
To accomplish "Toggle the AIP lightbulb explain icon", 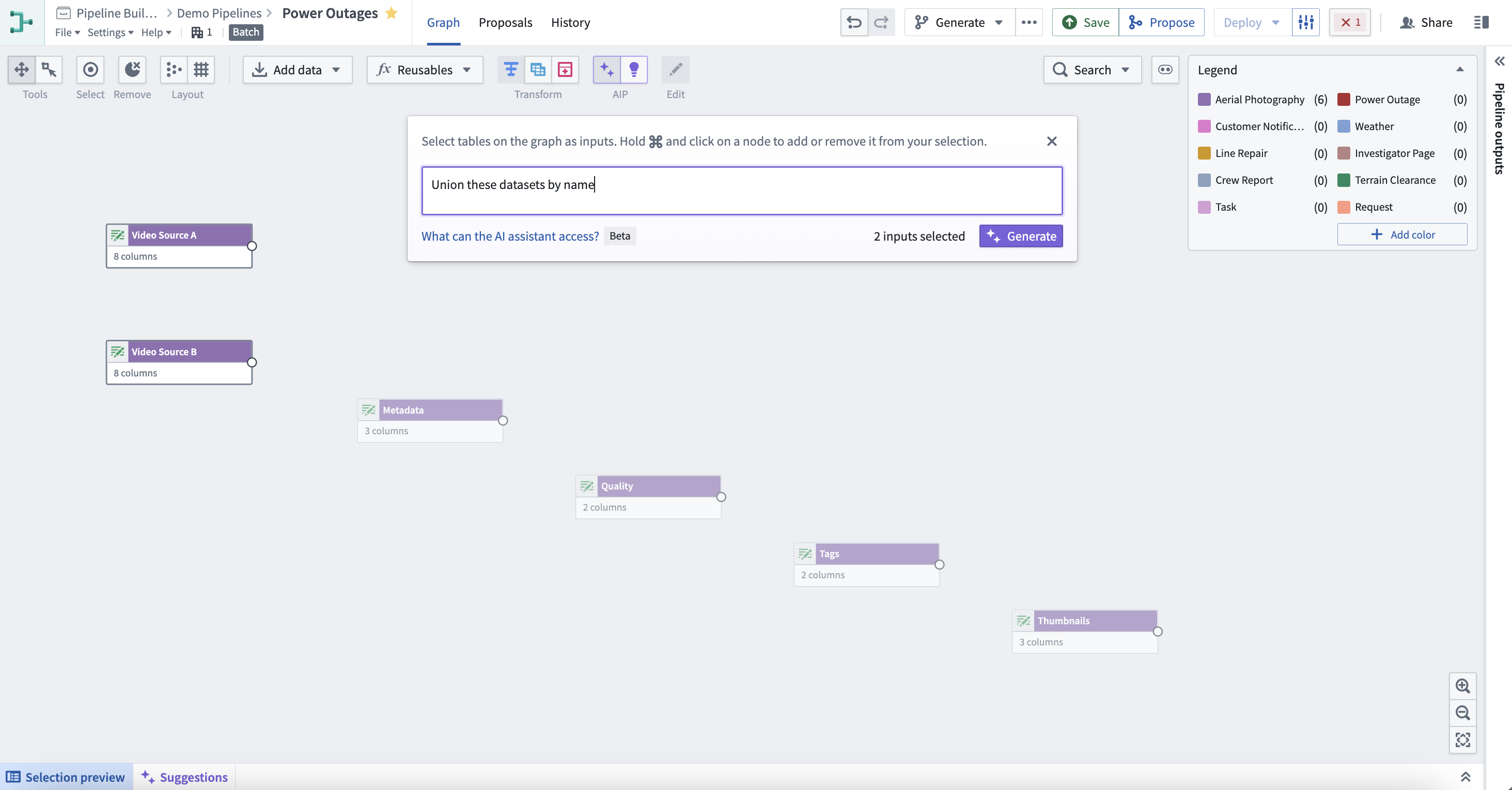I will (x=634, y=70).
